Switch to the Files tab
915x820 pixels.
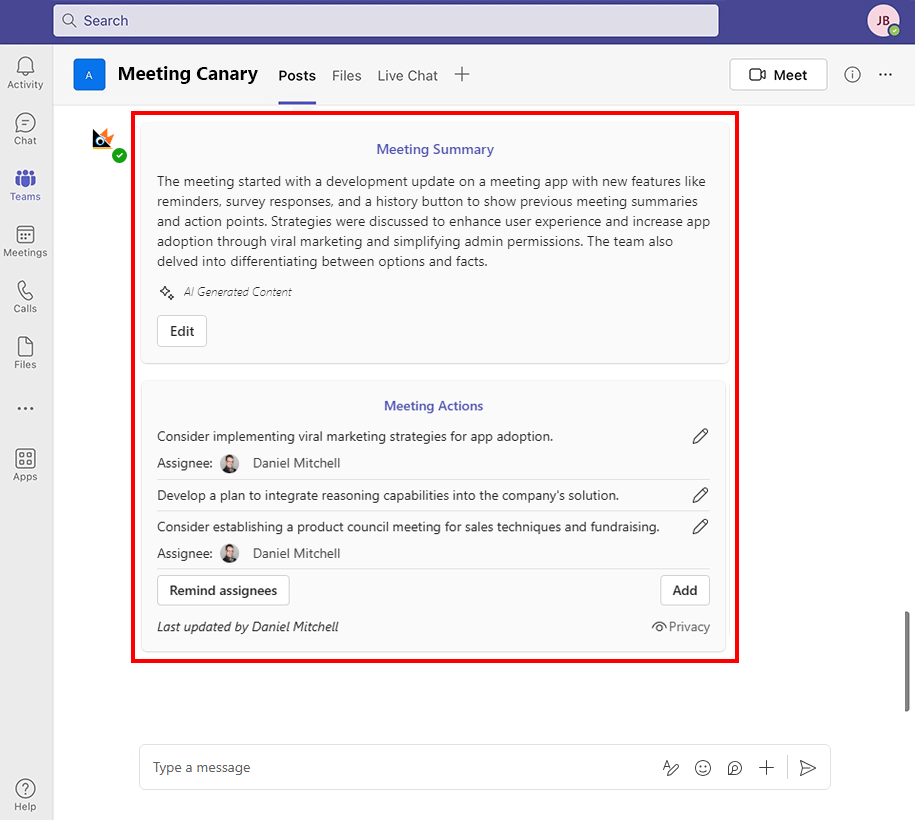tap(346, 75)
